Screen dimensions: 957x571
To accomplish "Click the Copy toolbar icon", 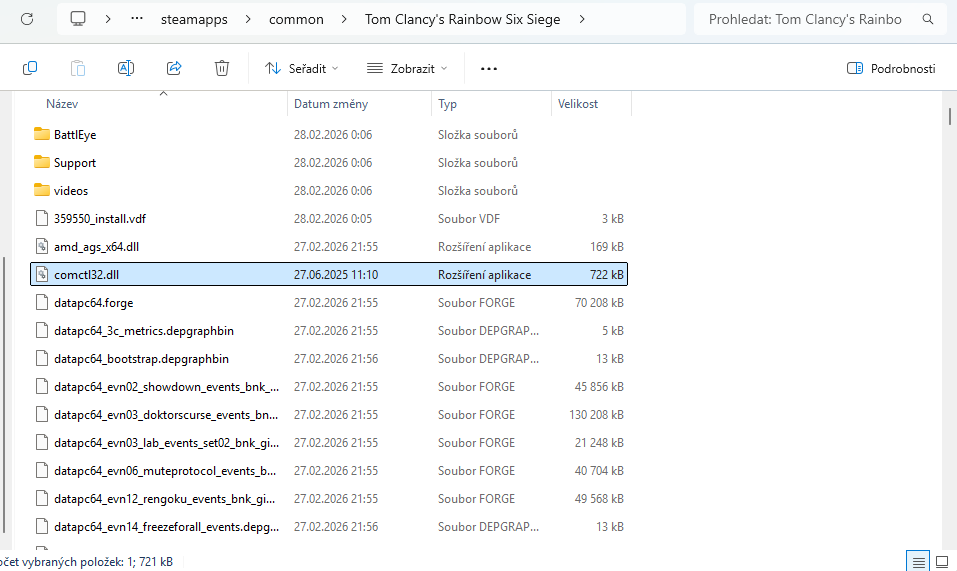I will (x=30, y=68).
